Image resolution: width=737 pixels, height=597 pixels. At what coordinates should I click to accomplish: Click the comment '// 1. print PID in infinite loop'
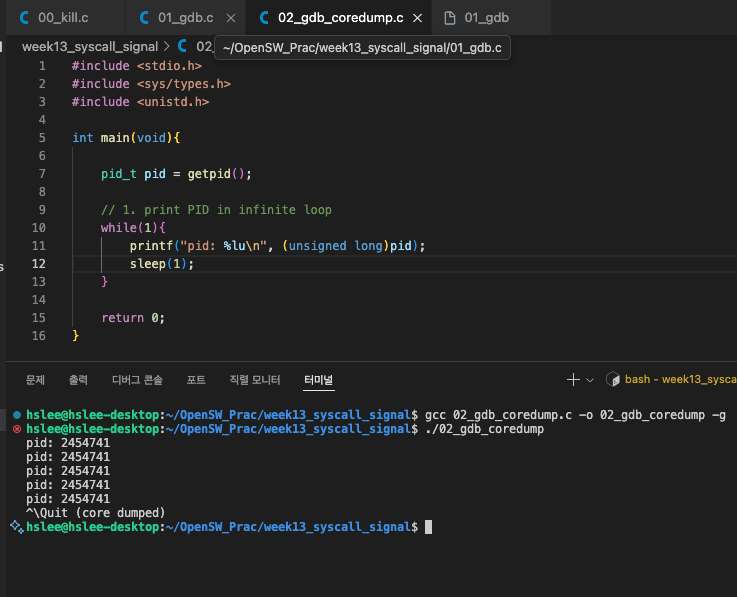[x=216, y=210]
